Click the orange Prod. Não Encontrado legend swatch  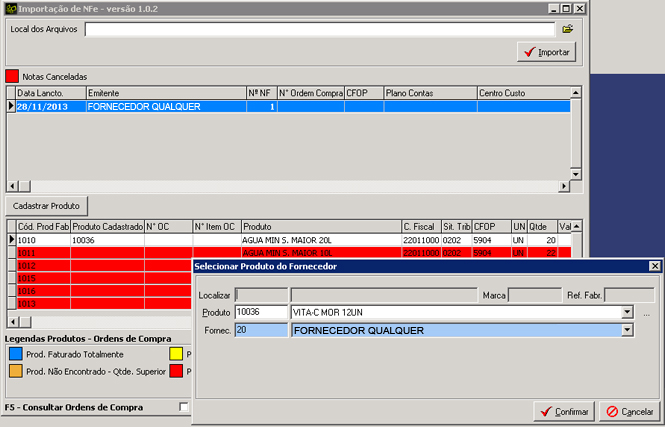tap(14, 371)
